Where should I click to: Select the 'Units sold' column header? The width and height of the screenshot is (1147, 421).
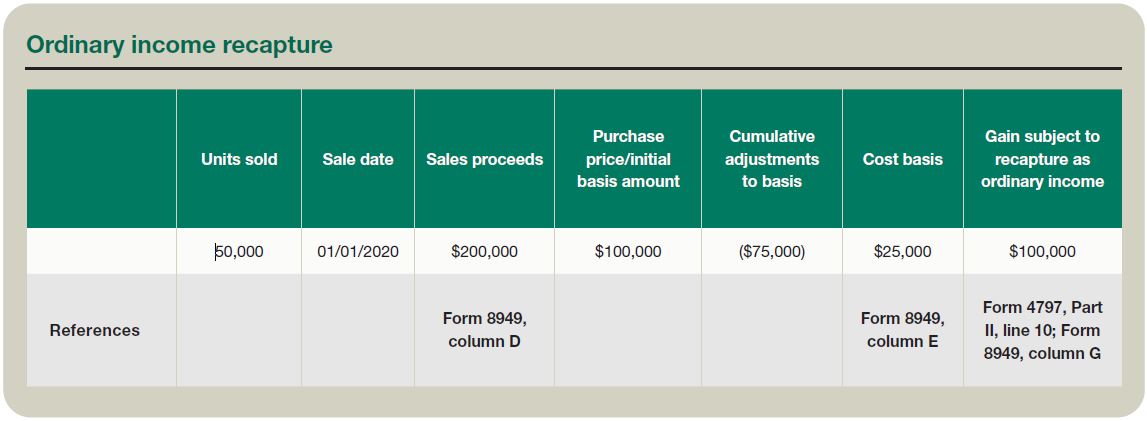coord(239,159)
